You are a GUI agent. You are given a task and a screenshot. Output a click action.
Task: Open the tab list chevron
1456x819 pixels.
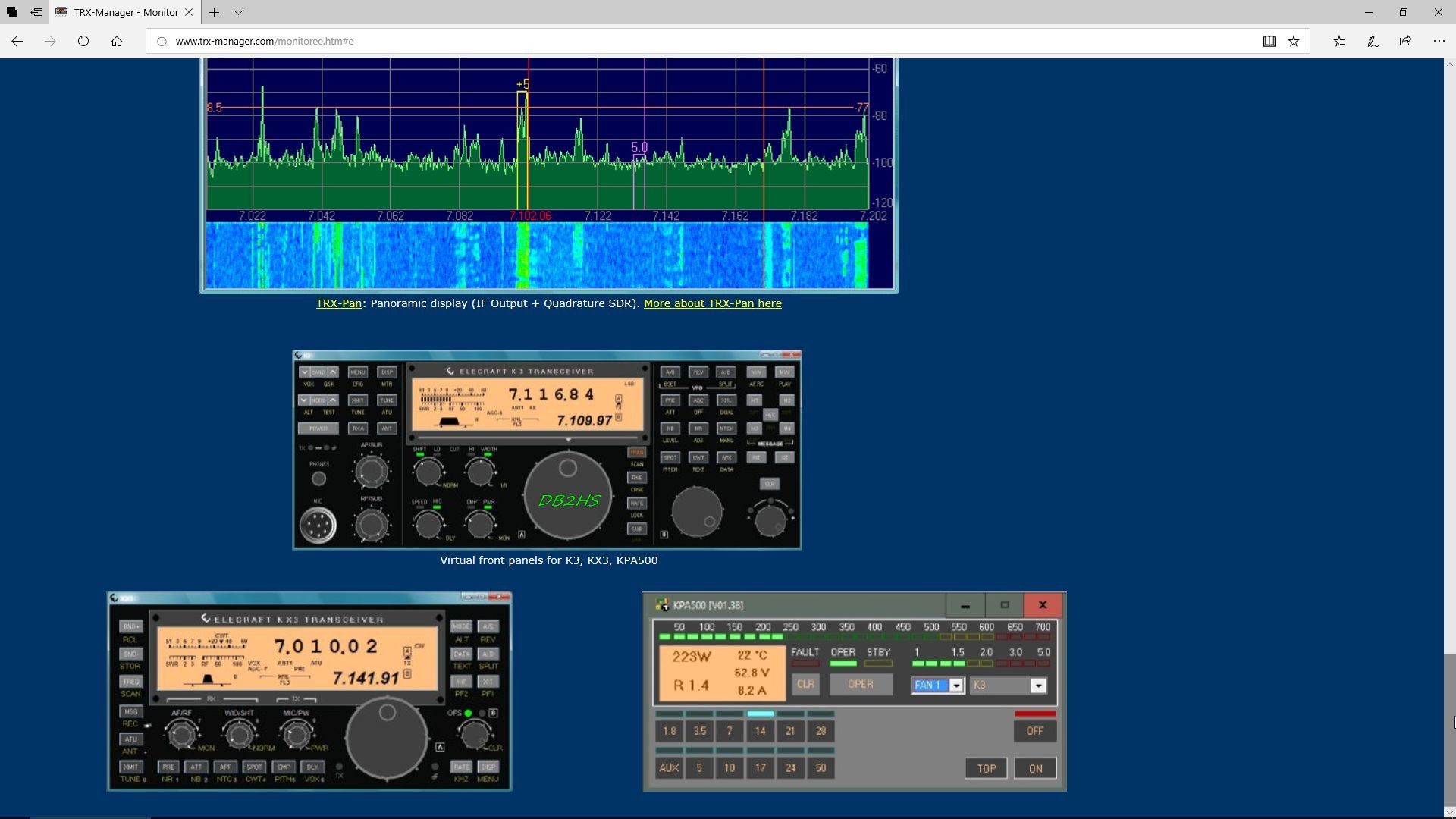pyautogui.click(x=238, y=12)
